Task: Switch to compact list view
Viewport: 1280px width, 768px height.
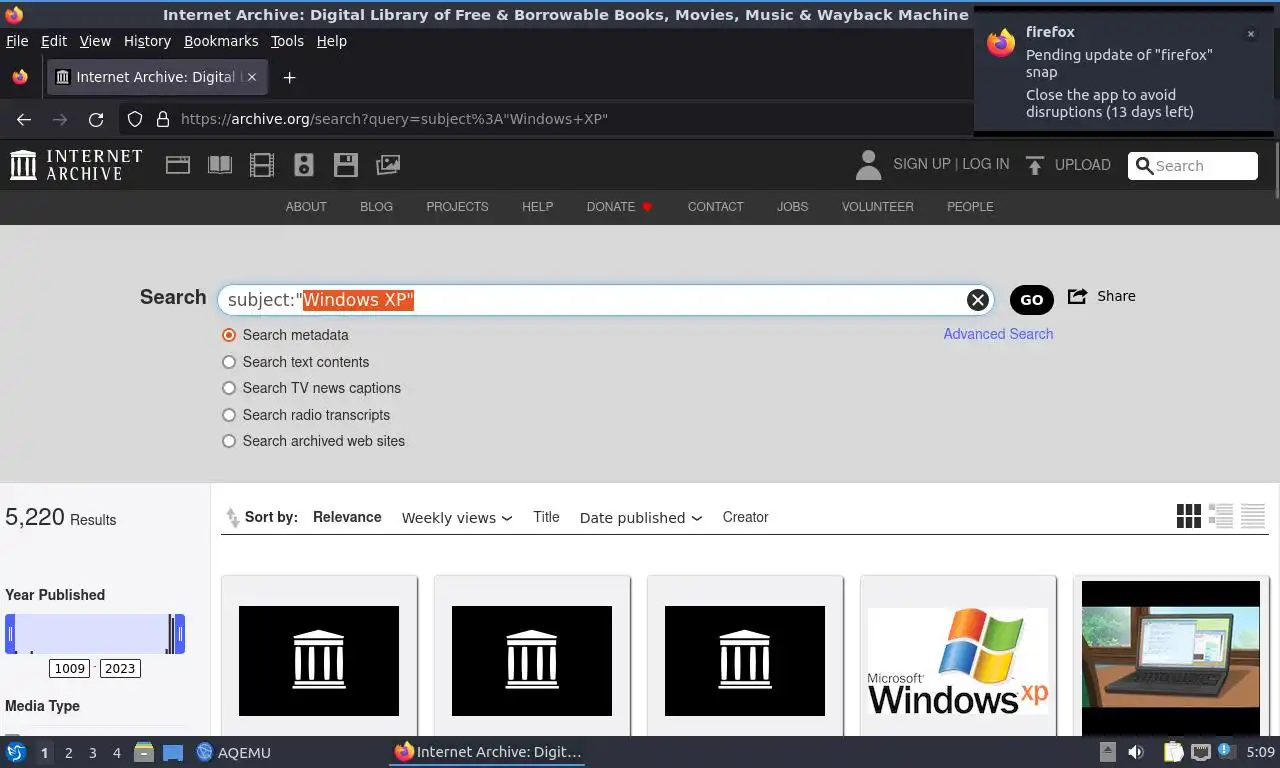Action: (x=1253, y=516)
